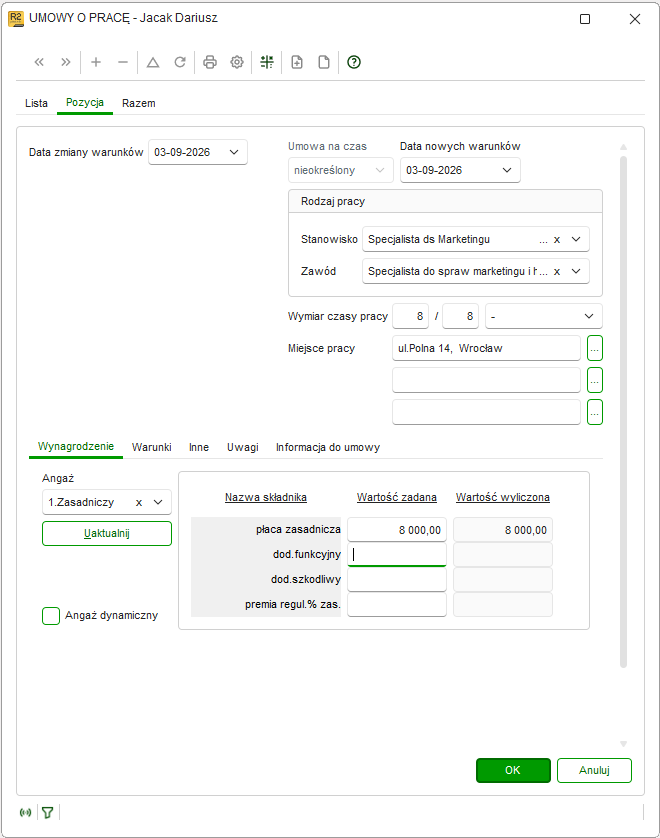The height and width of the screenshot is (838, 660).
Task: Click the second Wymiar czasu pracy number field
Action: click(x=461, y=316)
